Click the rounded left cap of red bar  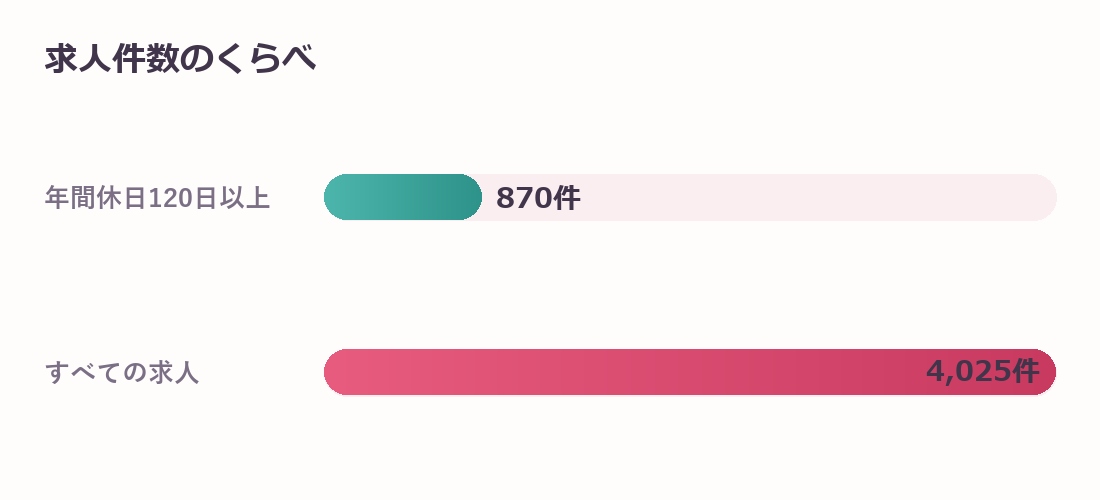coord(337,372)
